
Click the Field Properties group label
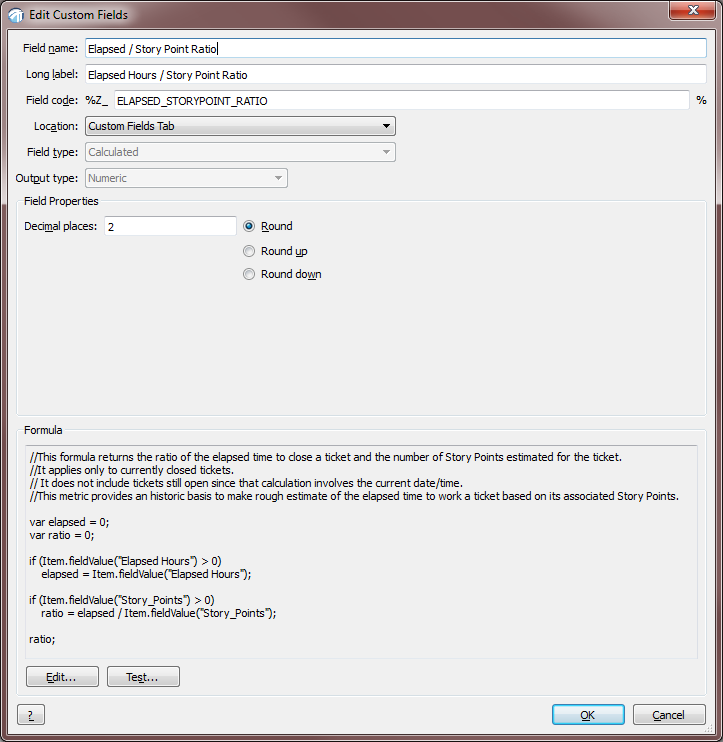pos(61,201)
